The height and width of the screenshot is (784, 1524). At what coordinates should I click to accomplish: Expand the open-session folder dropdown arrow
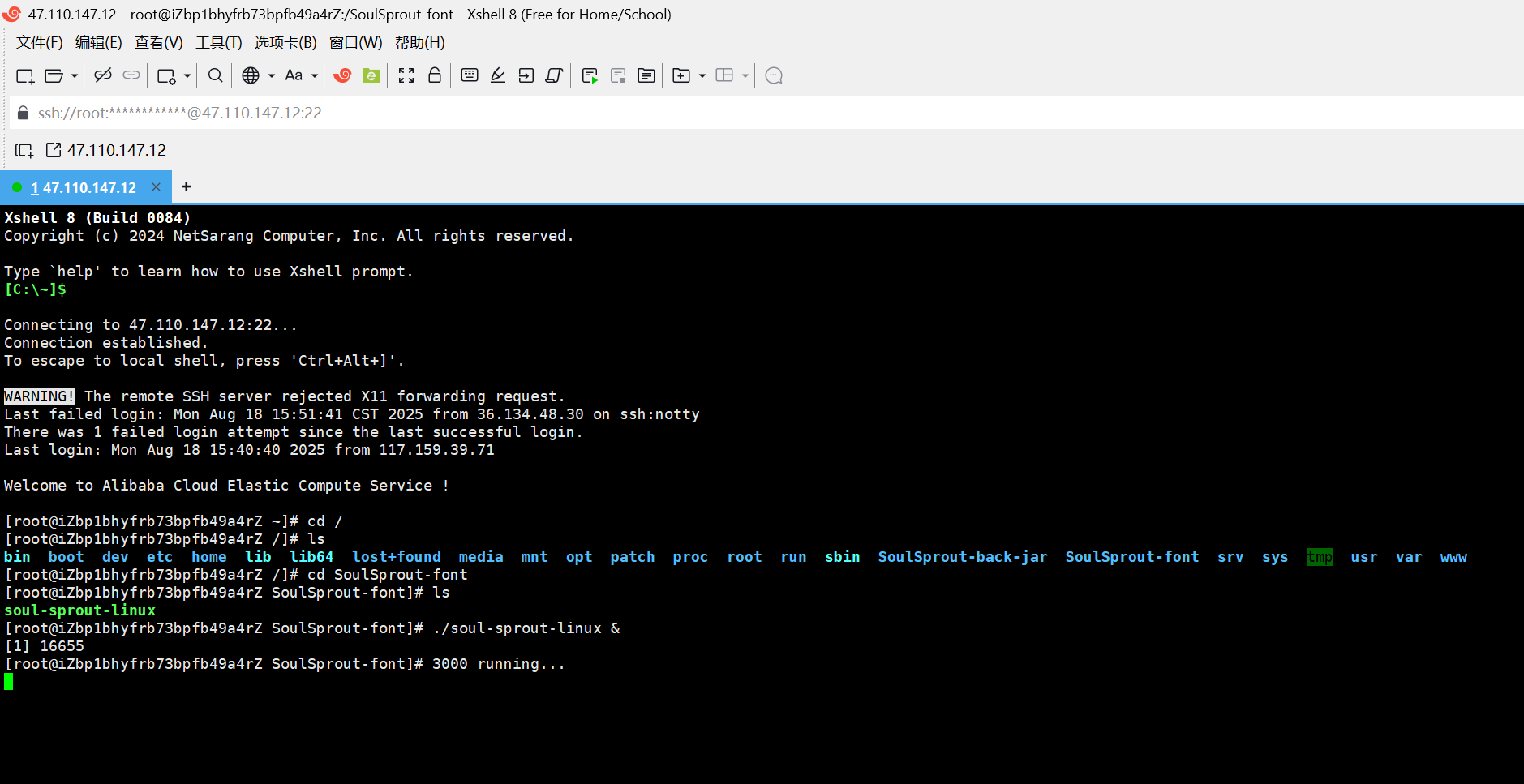click(72, 75)
